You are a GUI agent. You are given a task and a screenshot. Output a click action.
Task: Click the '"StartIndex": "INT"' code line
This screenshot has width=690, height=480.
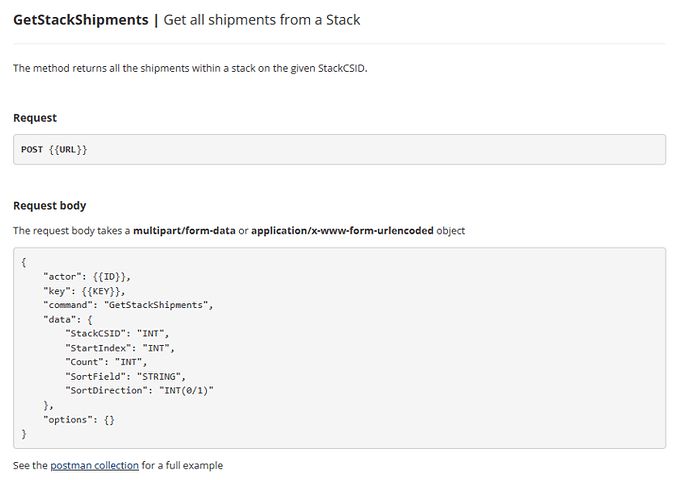pos(120,348)
